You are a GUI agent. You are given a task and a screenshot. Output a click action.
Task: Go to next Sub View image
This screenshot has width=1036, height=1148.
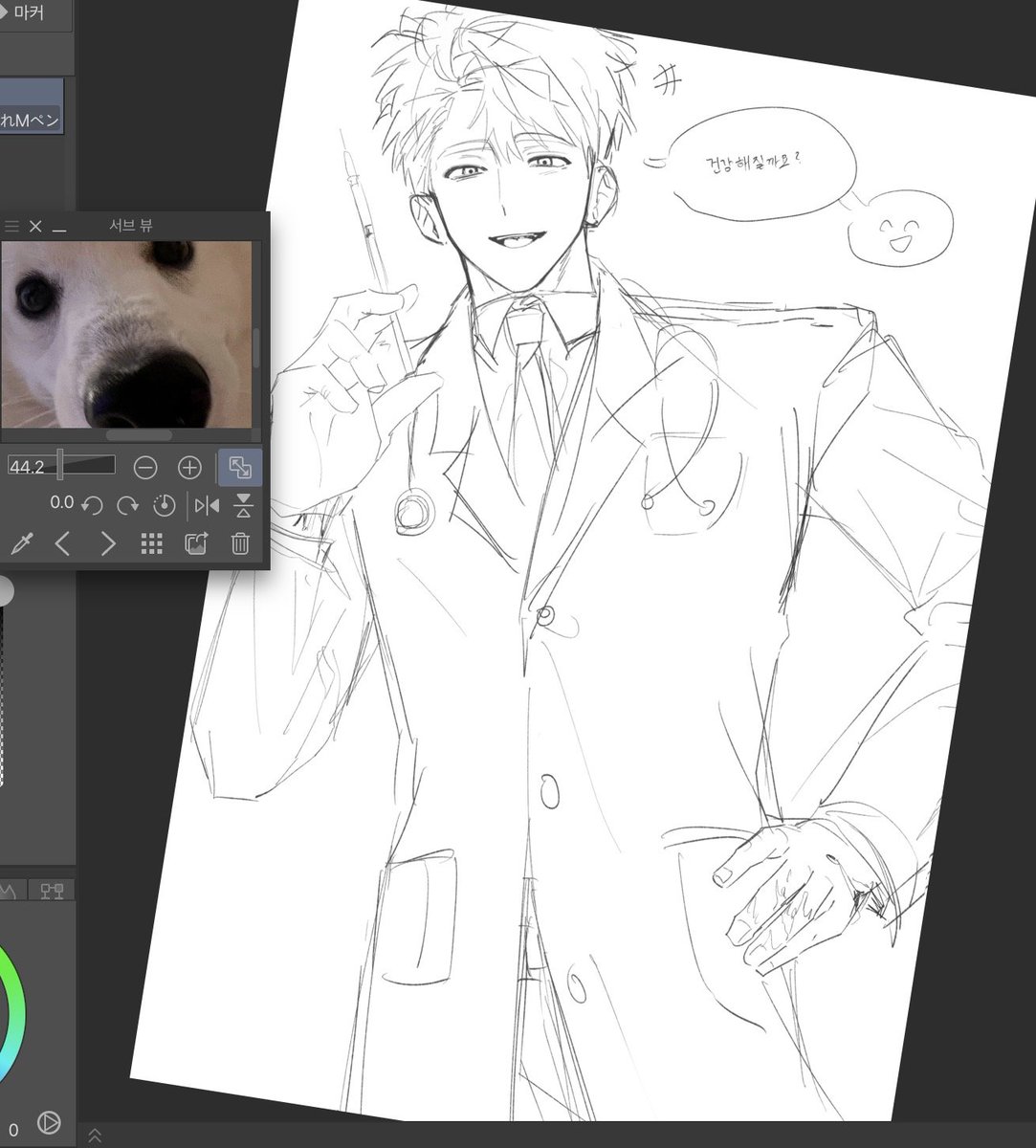pos(108,544)
